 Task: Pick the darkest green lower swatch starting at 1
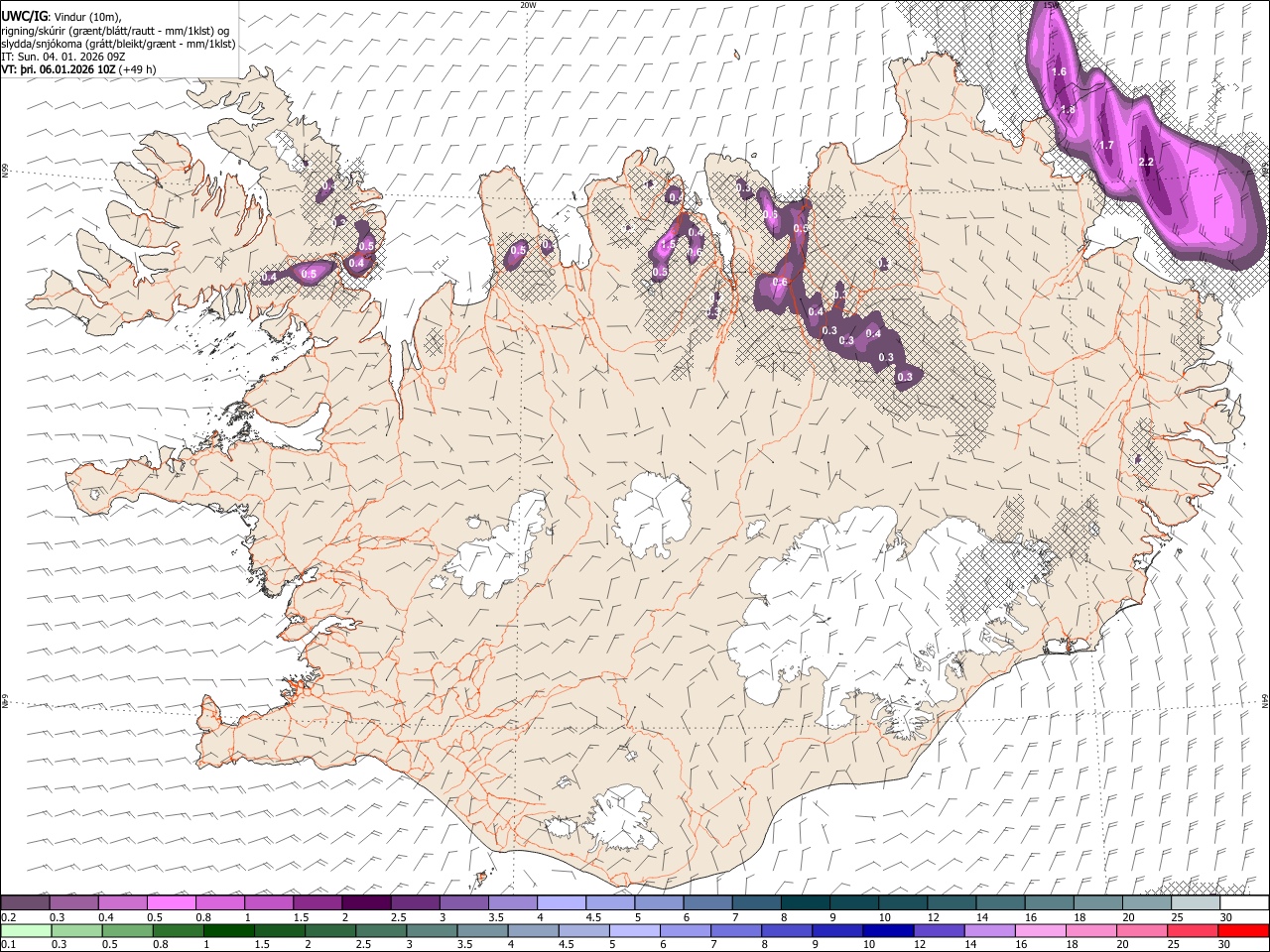click(228, 930)
